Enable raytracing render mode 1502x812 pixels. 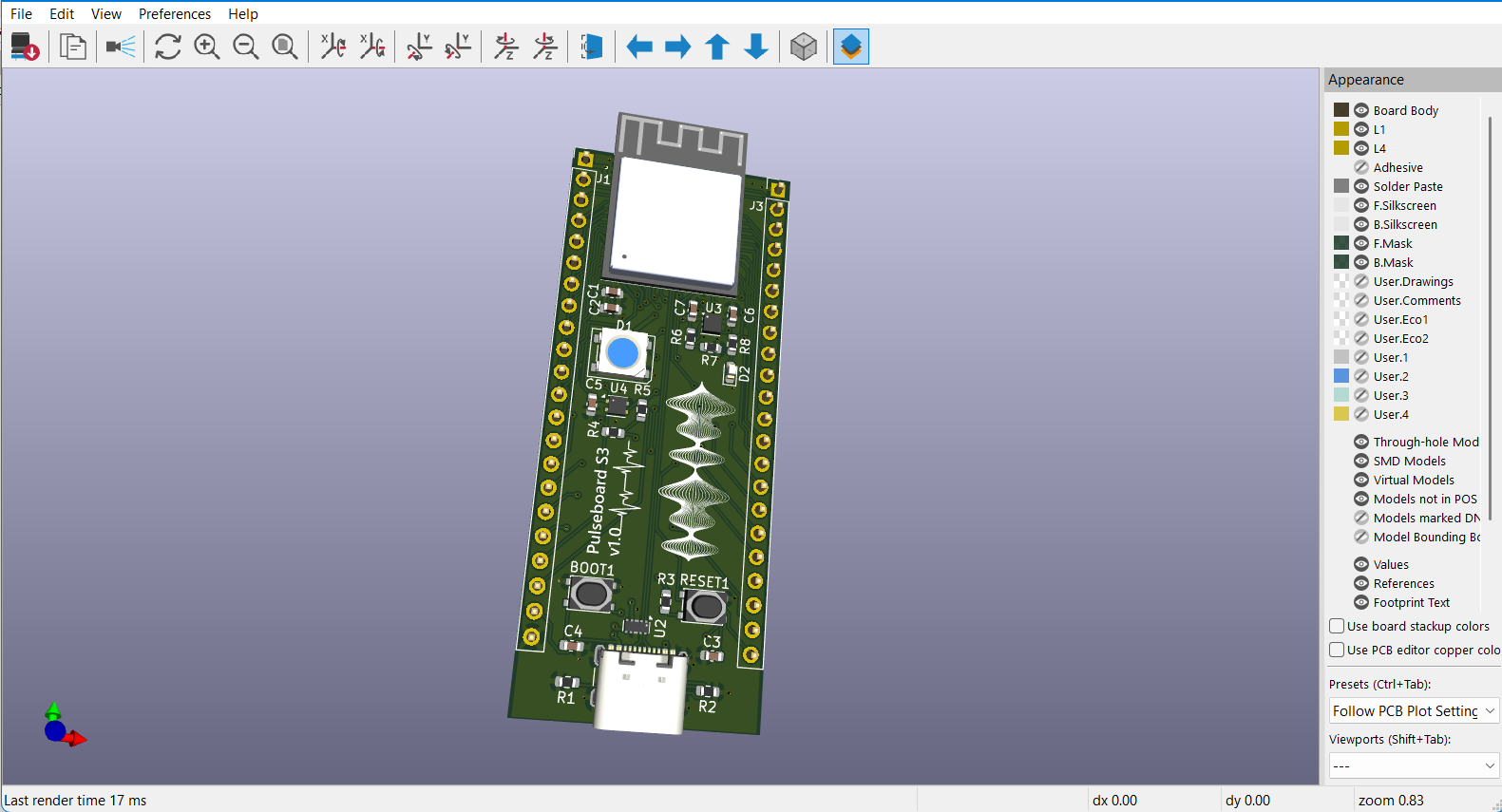(121, 47)
